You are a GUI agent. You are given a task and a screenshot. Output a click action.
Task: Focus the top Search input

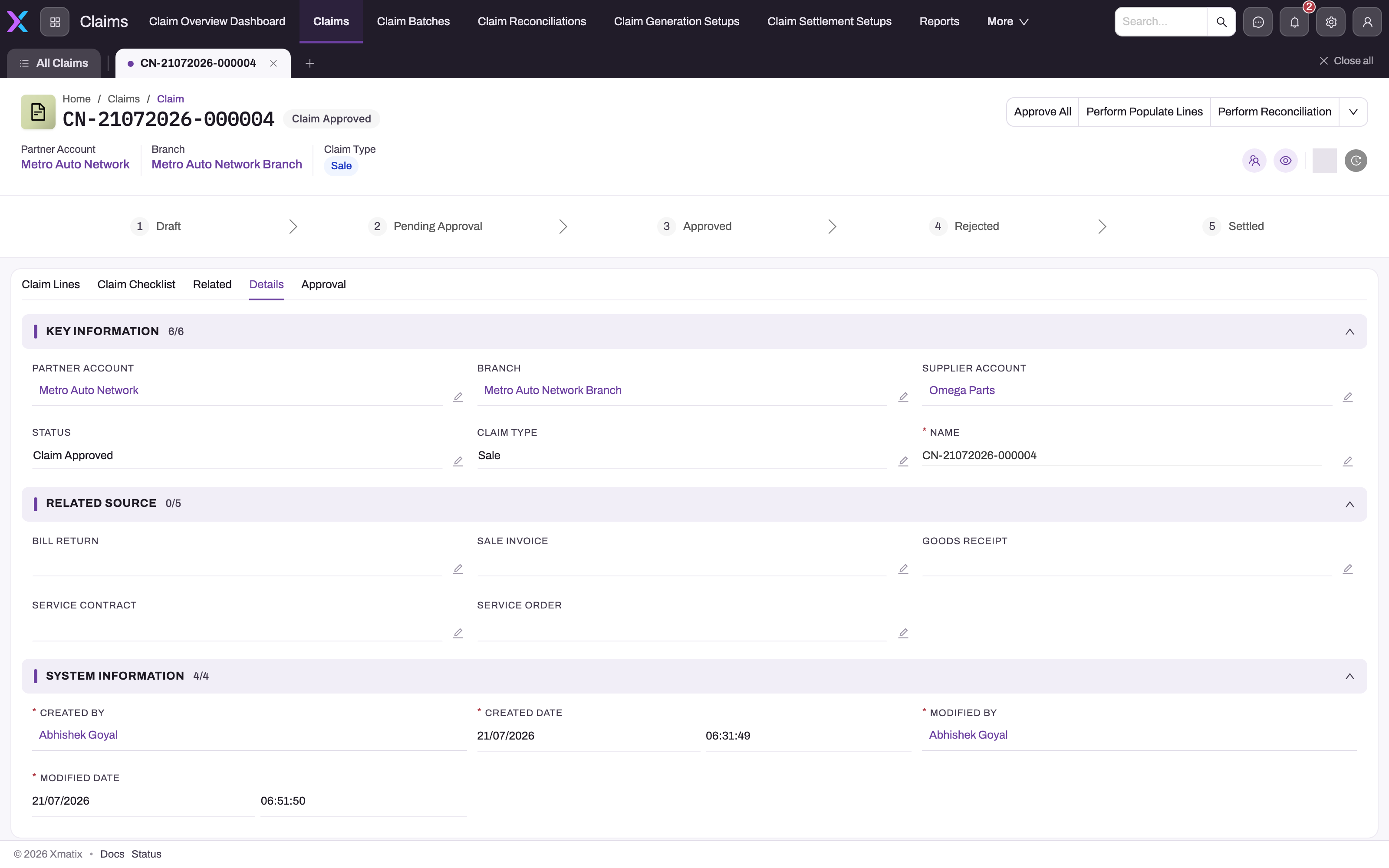(1161, 22)
